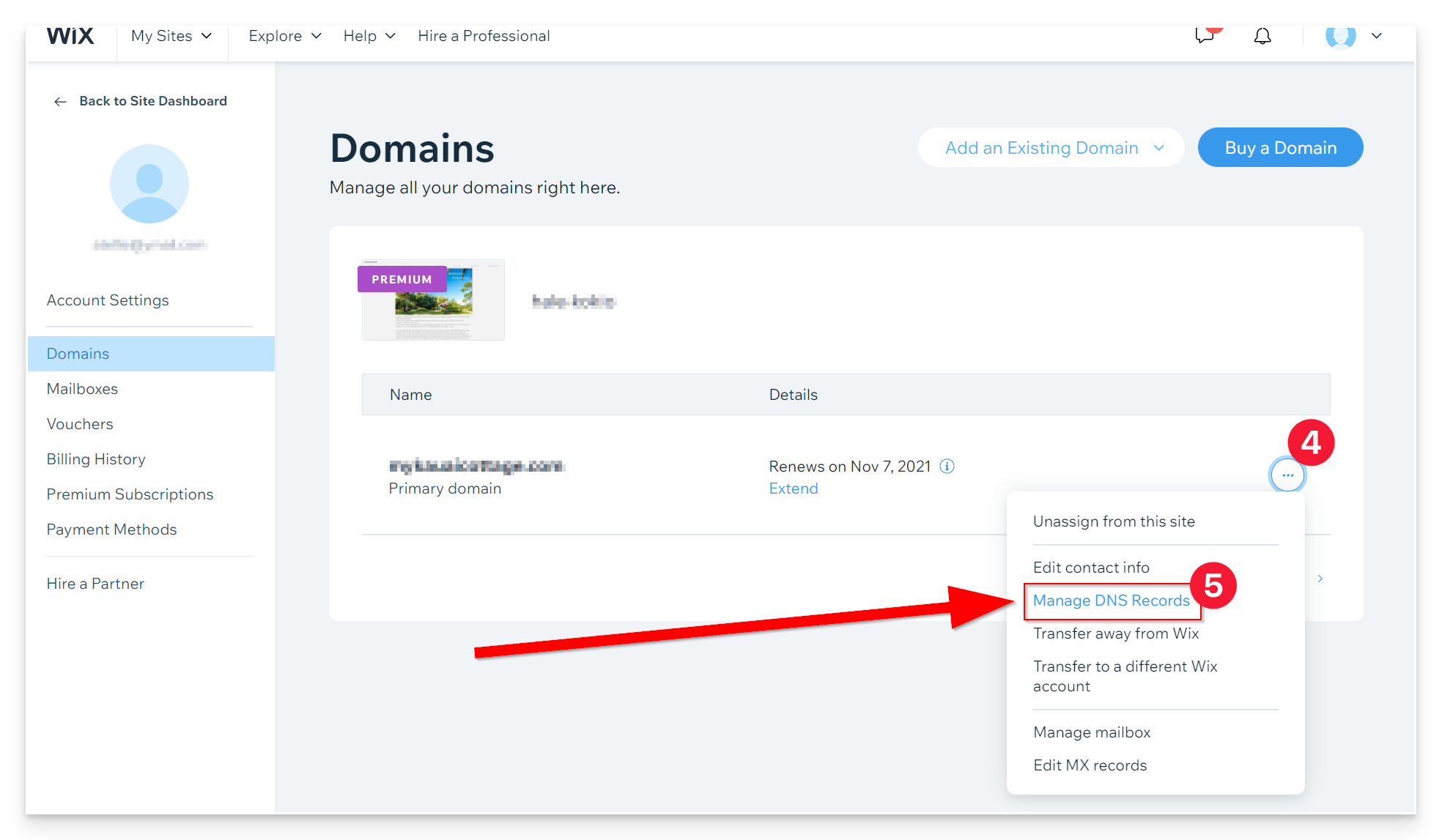Open Premium Subscriptions
The image size is (1442, 840).
(x=130, y=494)
